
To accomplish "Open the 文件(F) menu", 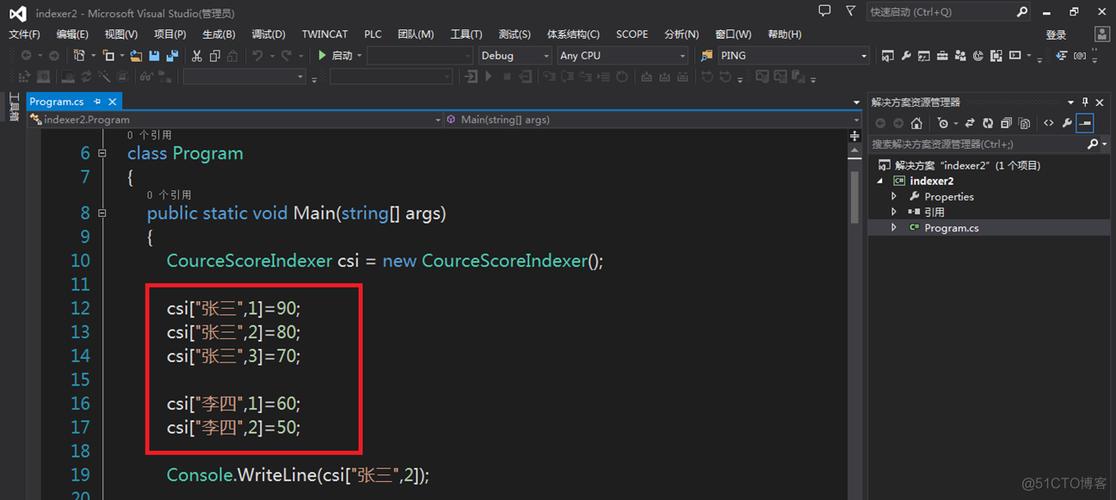I will click(x=25, y=34).
